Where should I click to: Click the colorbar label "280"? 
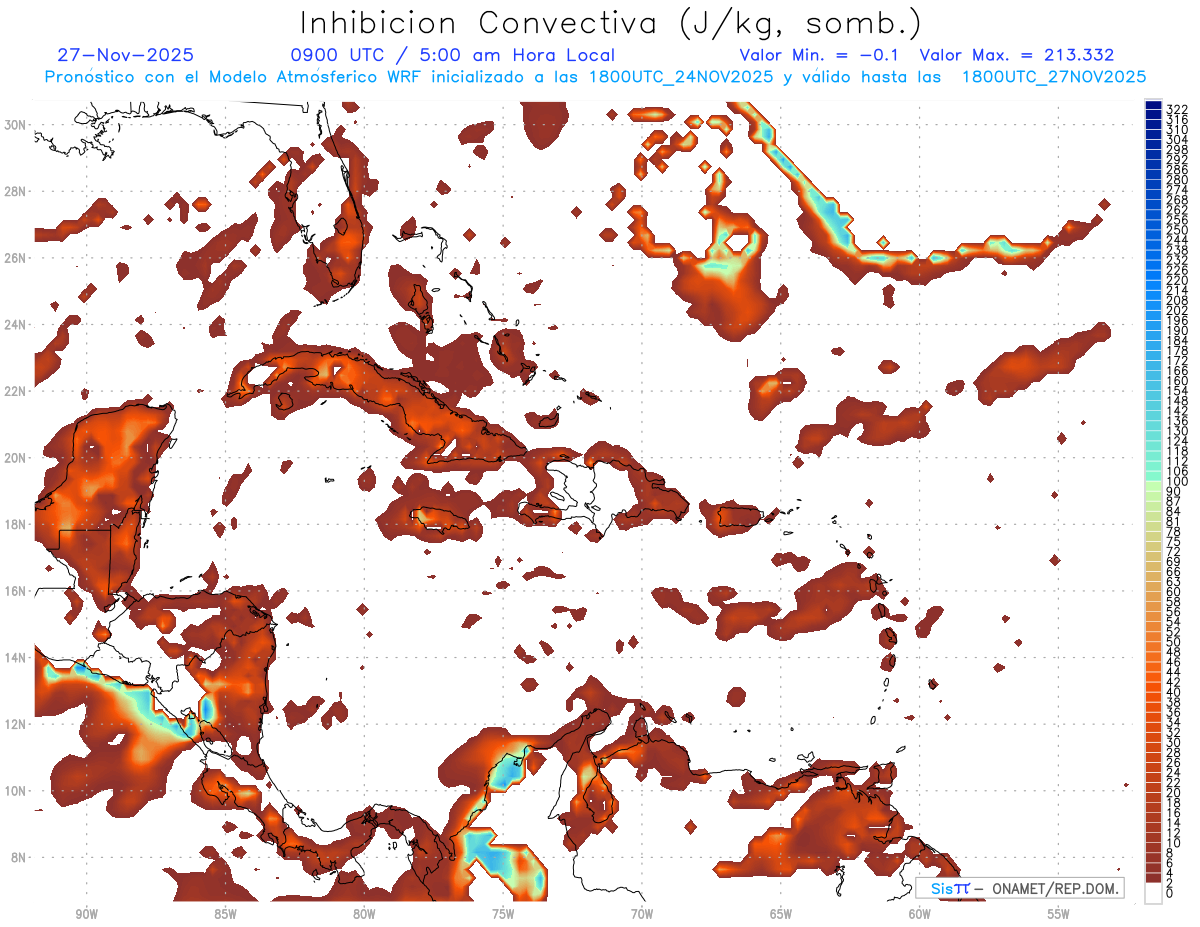point(1176,179)
